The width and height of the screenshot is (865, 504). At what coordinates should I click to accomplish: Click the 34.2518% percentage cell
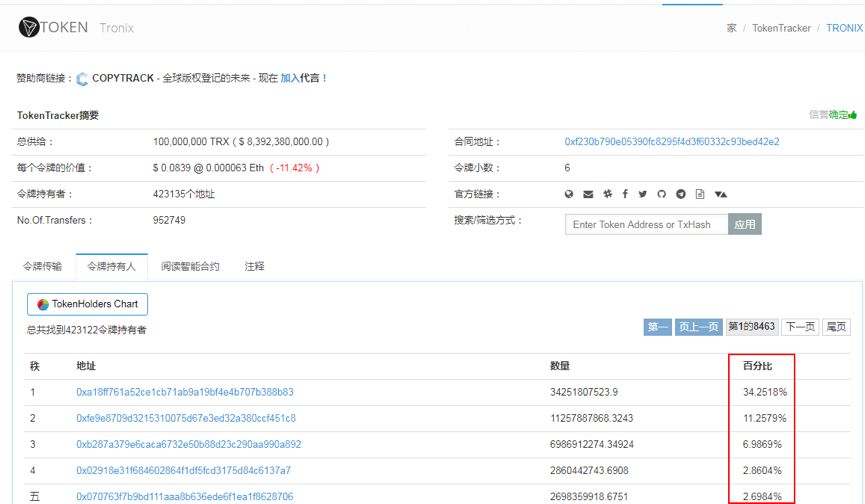pos(765,392)
